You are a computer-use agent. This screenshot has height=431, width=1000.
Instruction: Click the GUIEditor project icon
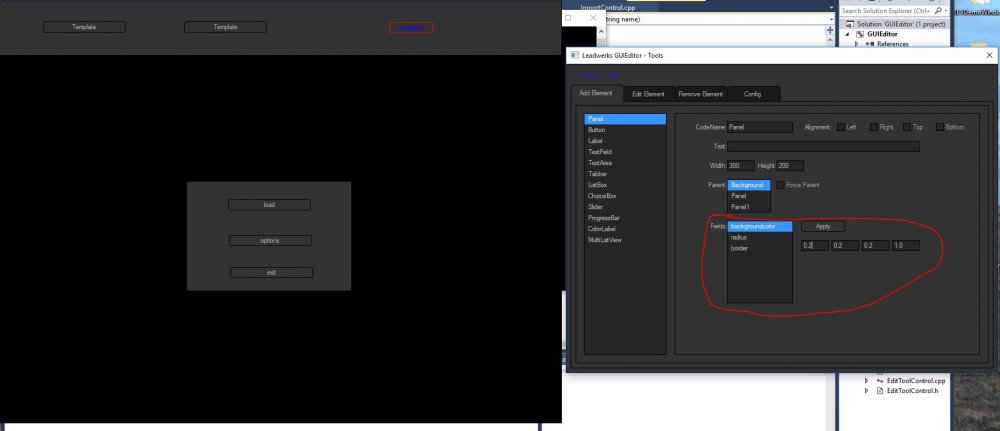[860, 34]
